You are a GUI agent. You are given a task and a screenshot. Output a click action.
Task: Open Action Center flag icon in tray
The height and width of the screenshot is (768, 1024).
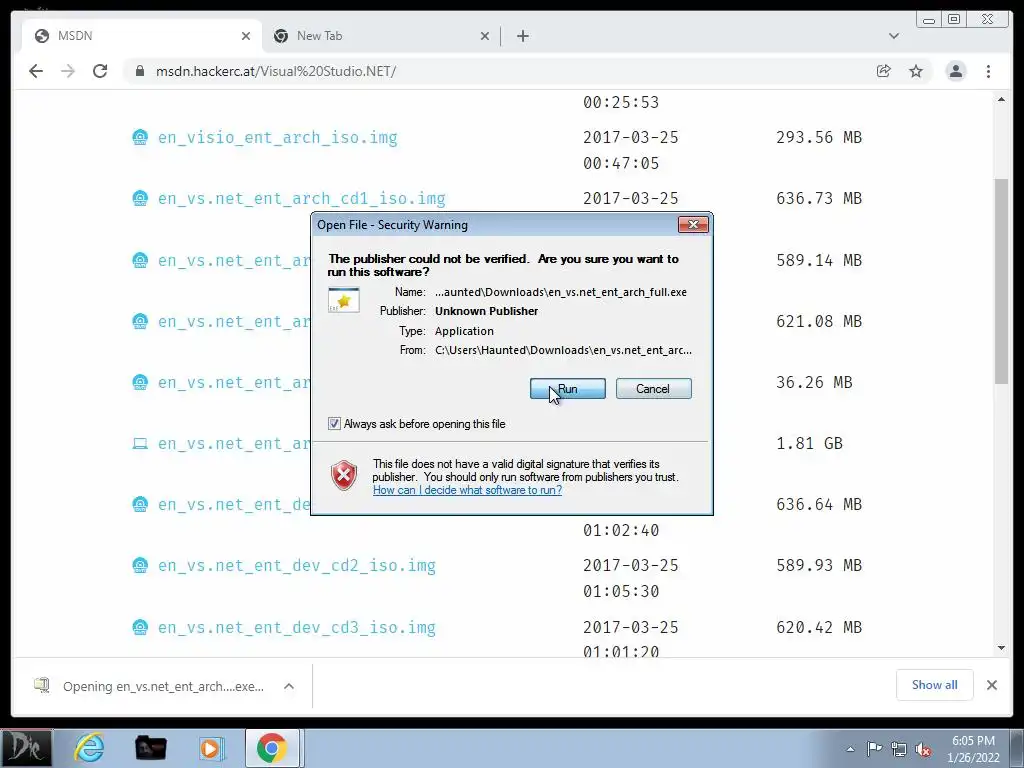tap(874, 749)
